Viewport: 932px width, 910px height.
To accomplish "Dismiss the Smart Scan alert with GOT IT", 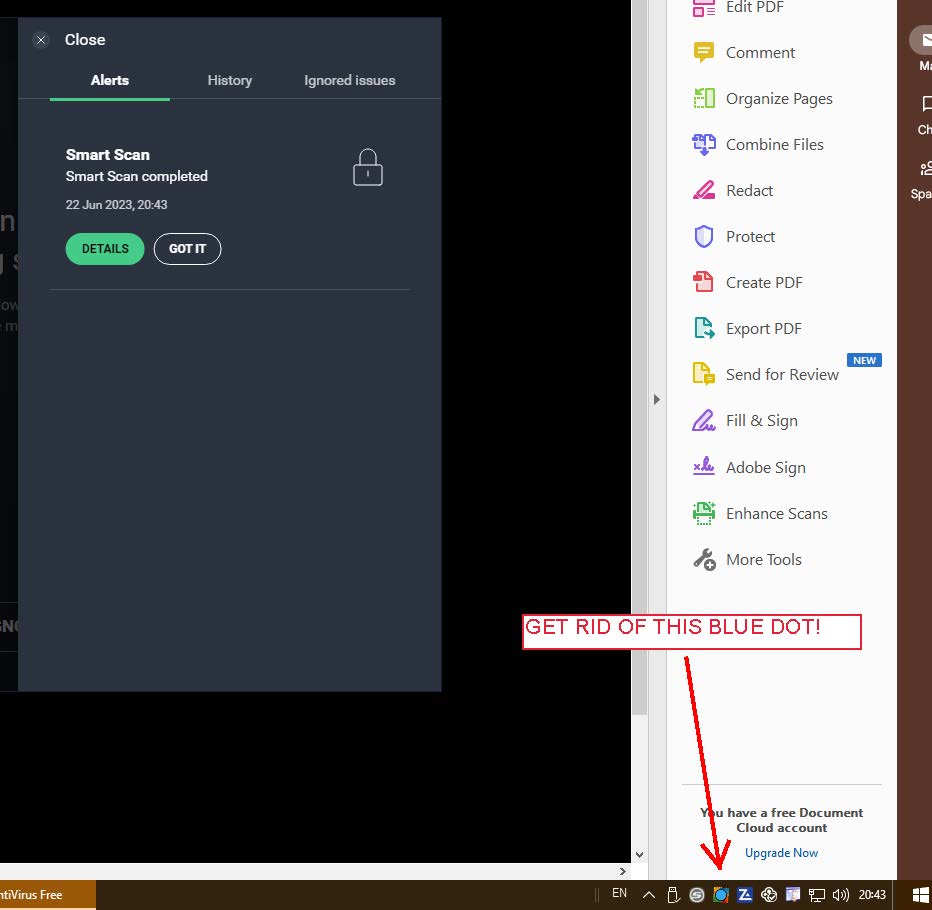I will pos(187,248).
